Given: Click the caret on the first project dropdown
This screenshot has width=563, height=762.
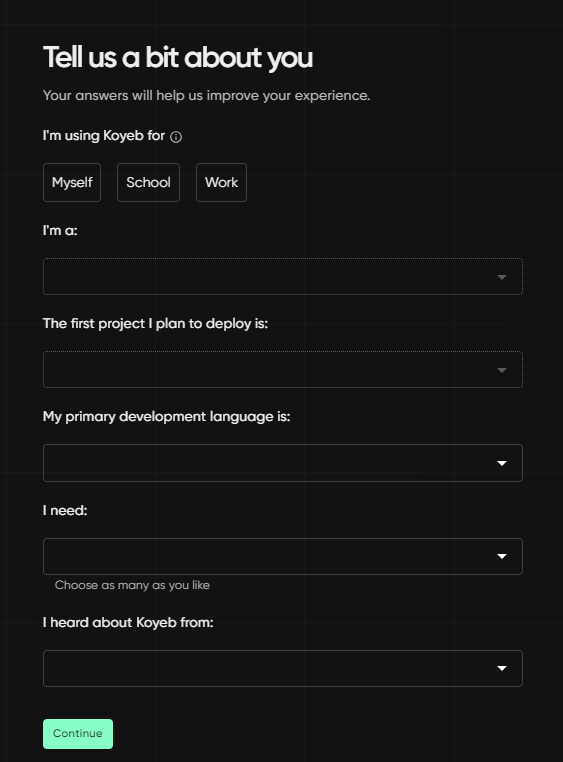Looking at the screenshot, I should coord(502,370).
